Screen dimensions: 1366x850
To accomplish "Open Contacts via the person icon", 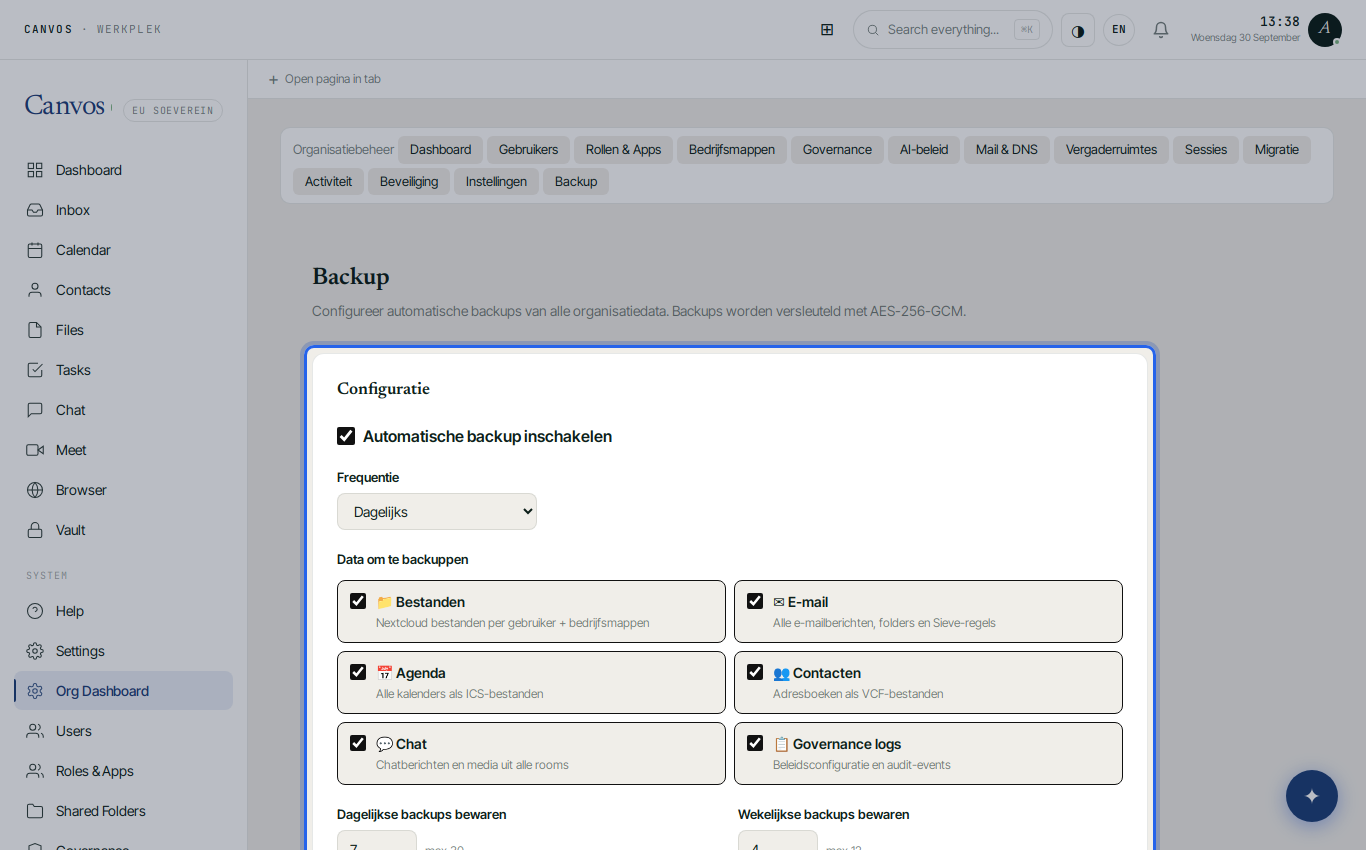I will tap(35, 290).
